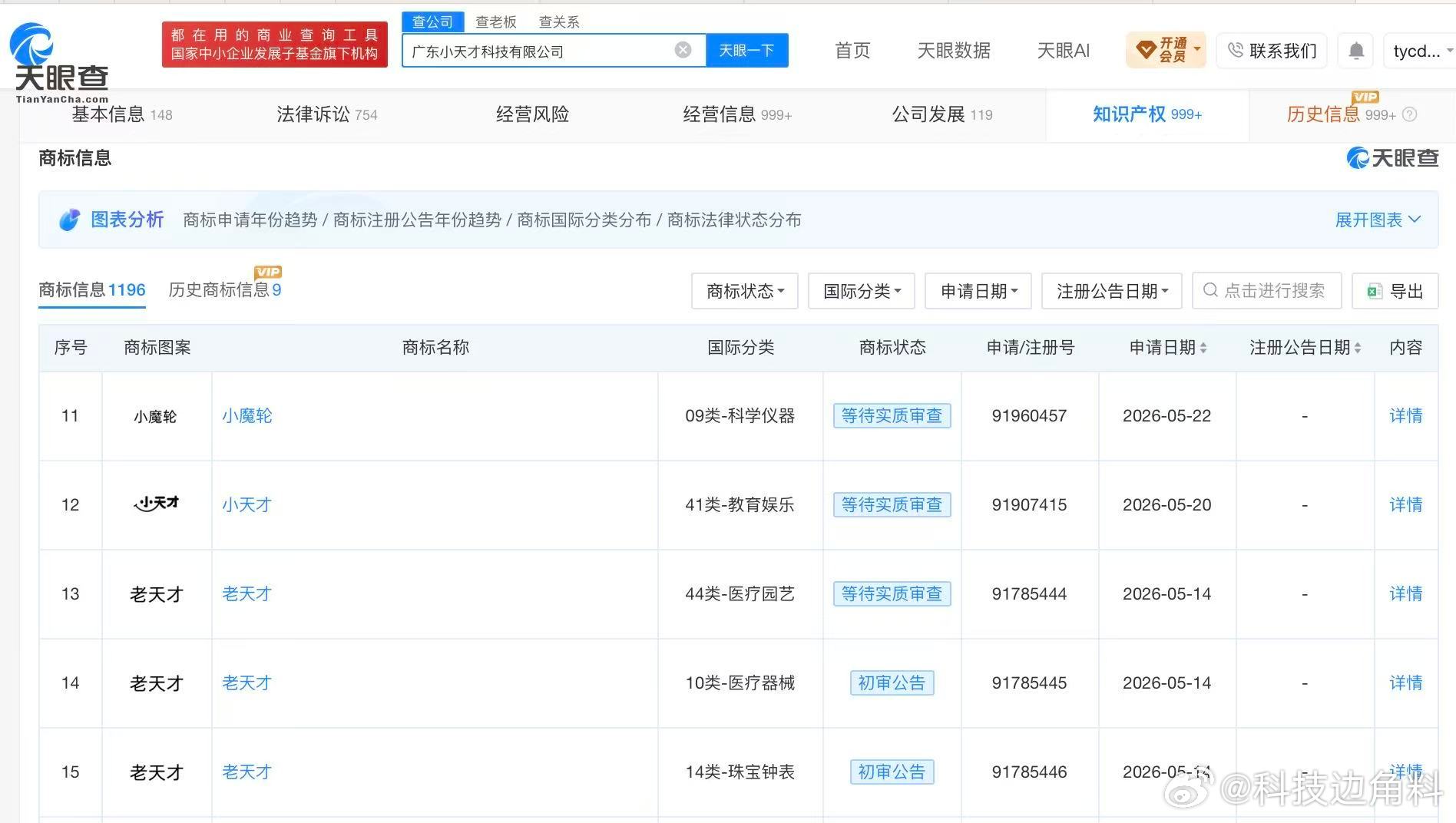Click the 联系我们 button
This screenshot has height=823, width=1456.
point(1272,51)
